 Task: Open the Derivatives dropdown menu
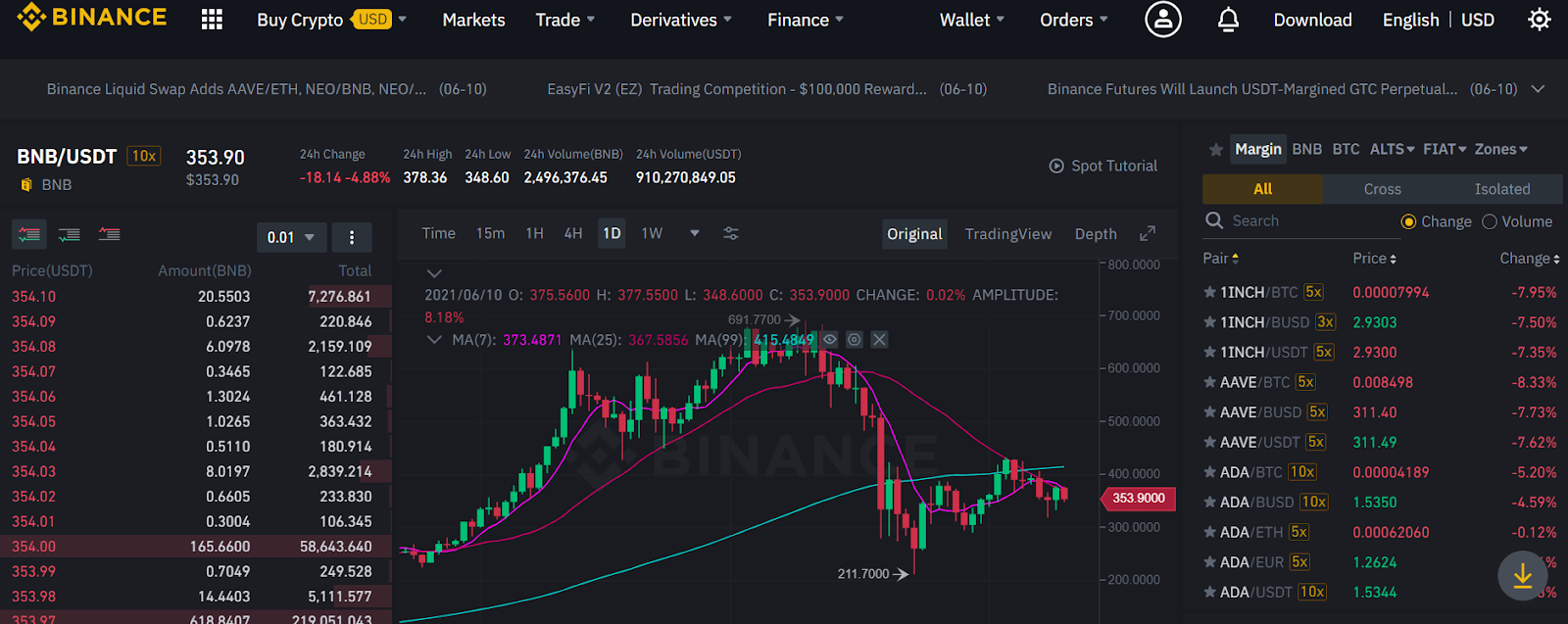(680, 20)
